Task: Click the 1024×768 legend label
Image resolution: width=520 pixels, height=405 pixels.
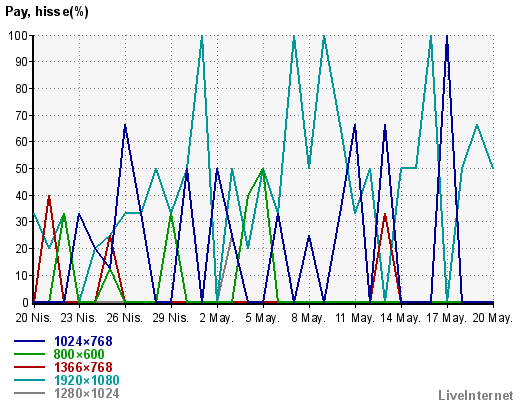Action: click(x=83, y=341)
